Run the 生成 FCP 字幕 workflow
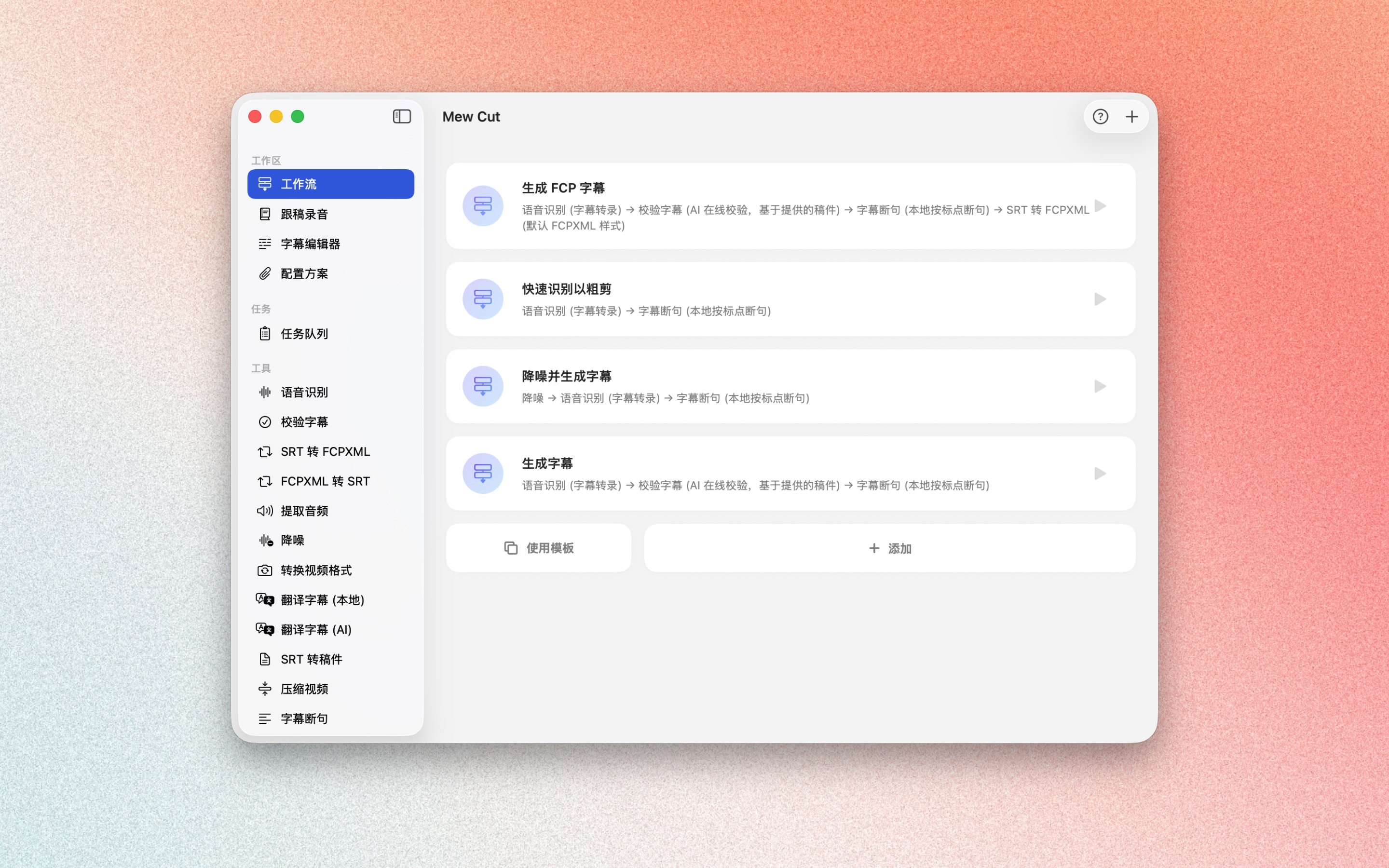Viewport: 1389px width, 868px height. (1100, 205)
